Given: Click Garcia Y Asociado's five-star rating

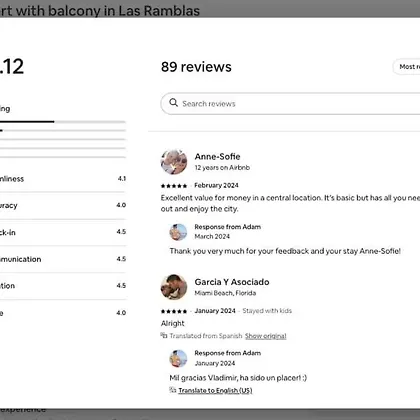Looking at the screenshot, I should 174,311.
